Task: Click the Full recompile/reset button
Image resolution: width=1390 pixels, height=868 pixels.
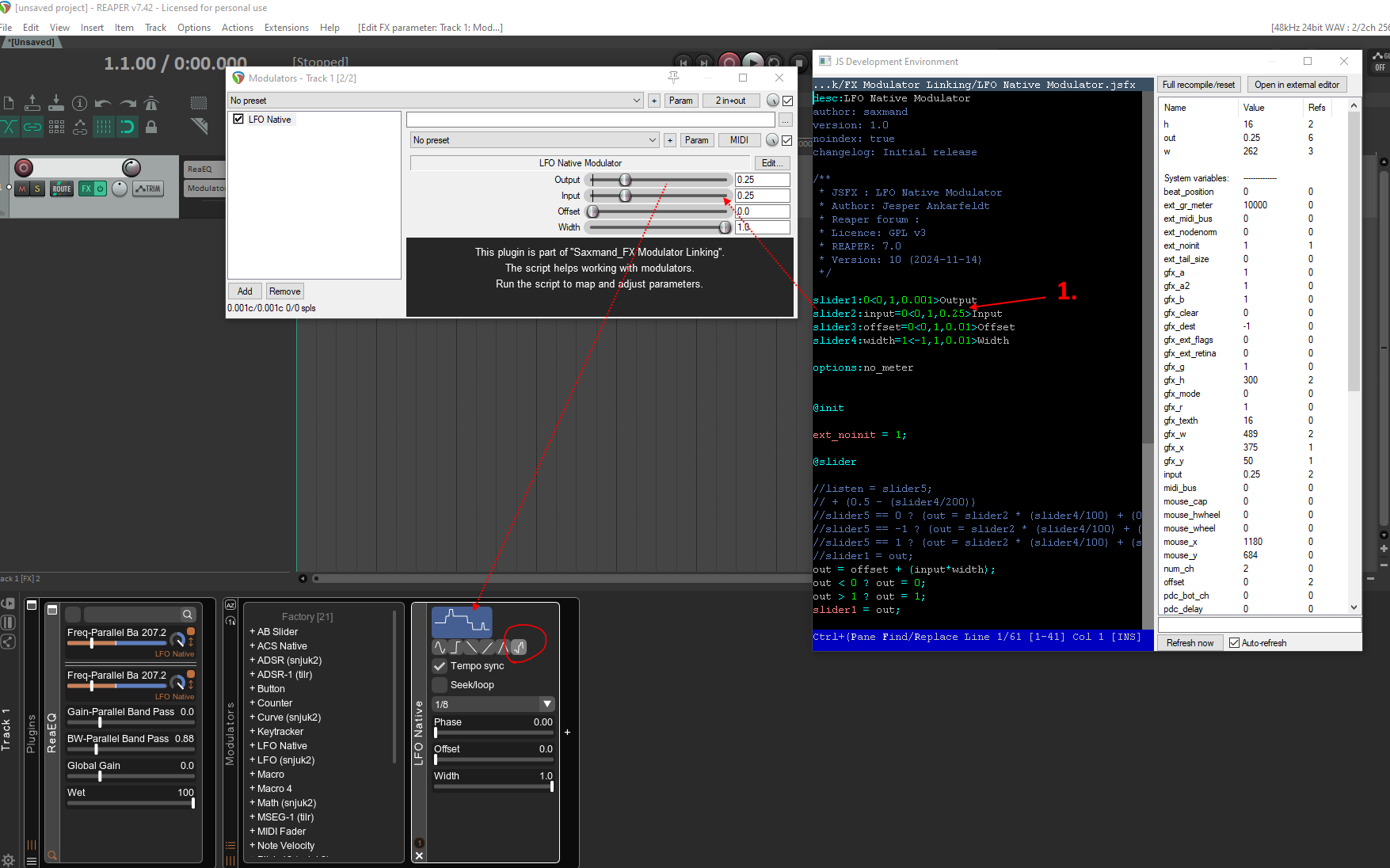Action: coord(1198,85)
